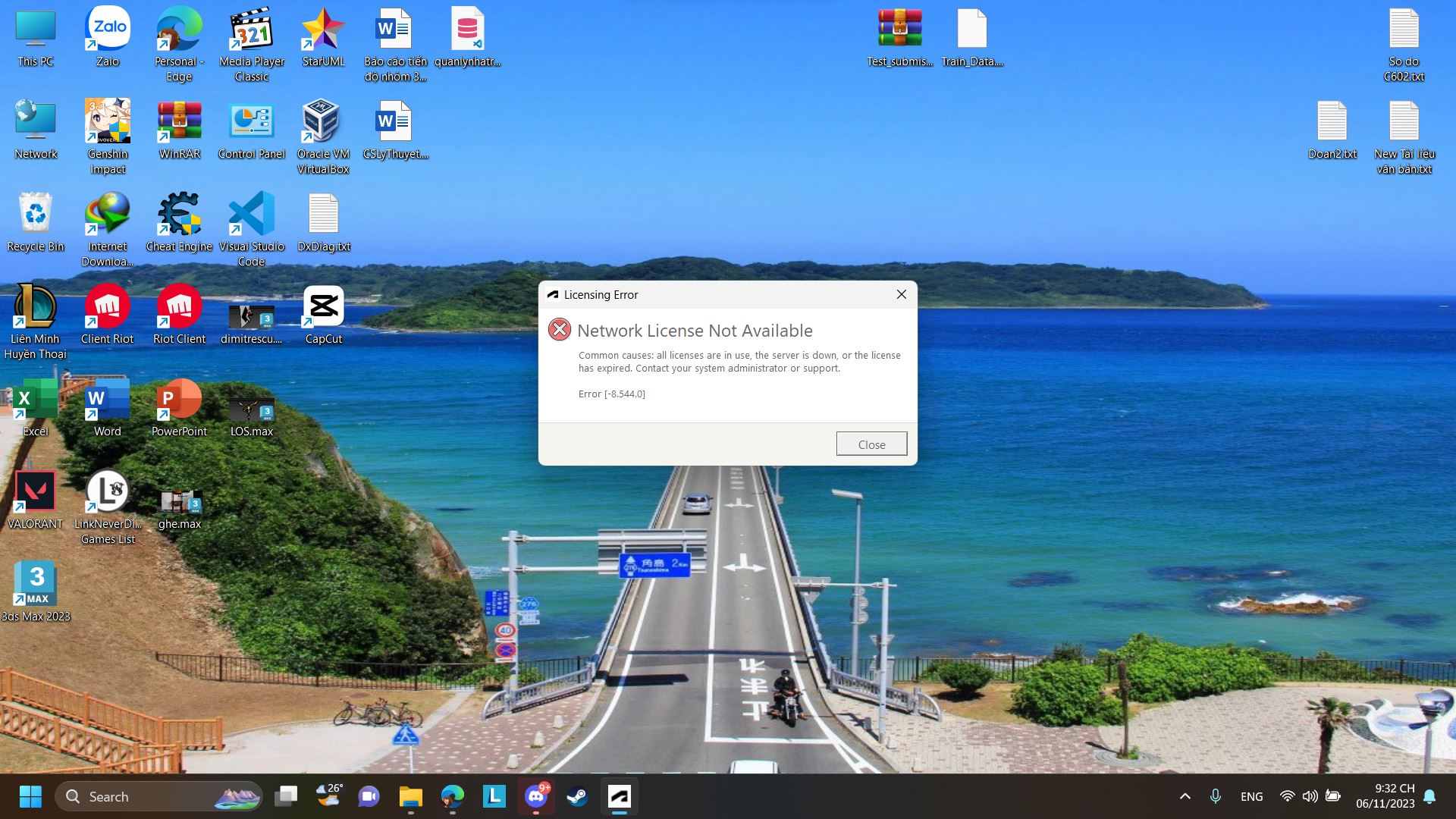Select ghe.max file thumbnail
The image size is (1456, 819).
pos(180,502)
